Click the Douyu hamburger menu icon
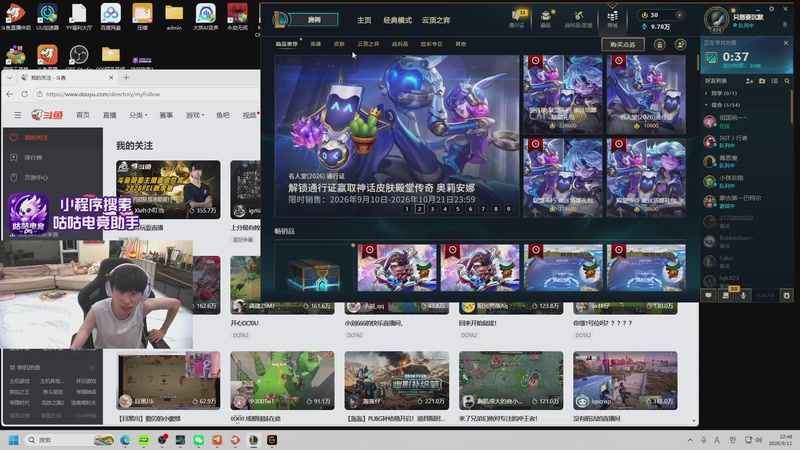The width and height of the screenshot is (800, 450). pyautogui.click(x=18, y=115)
